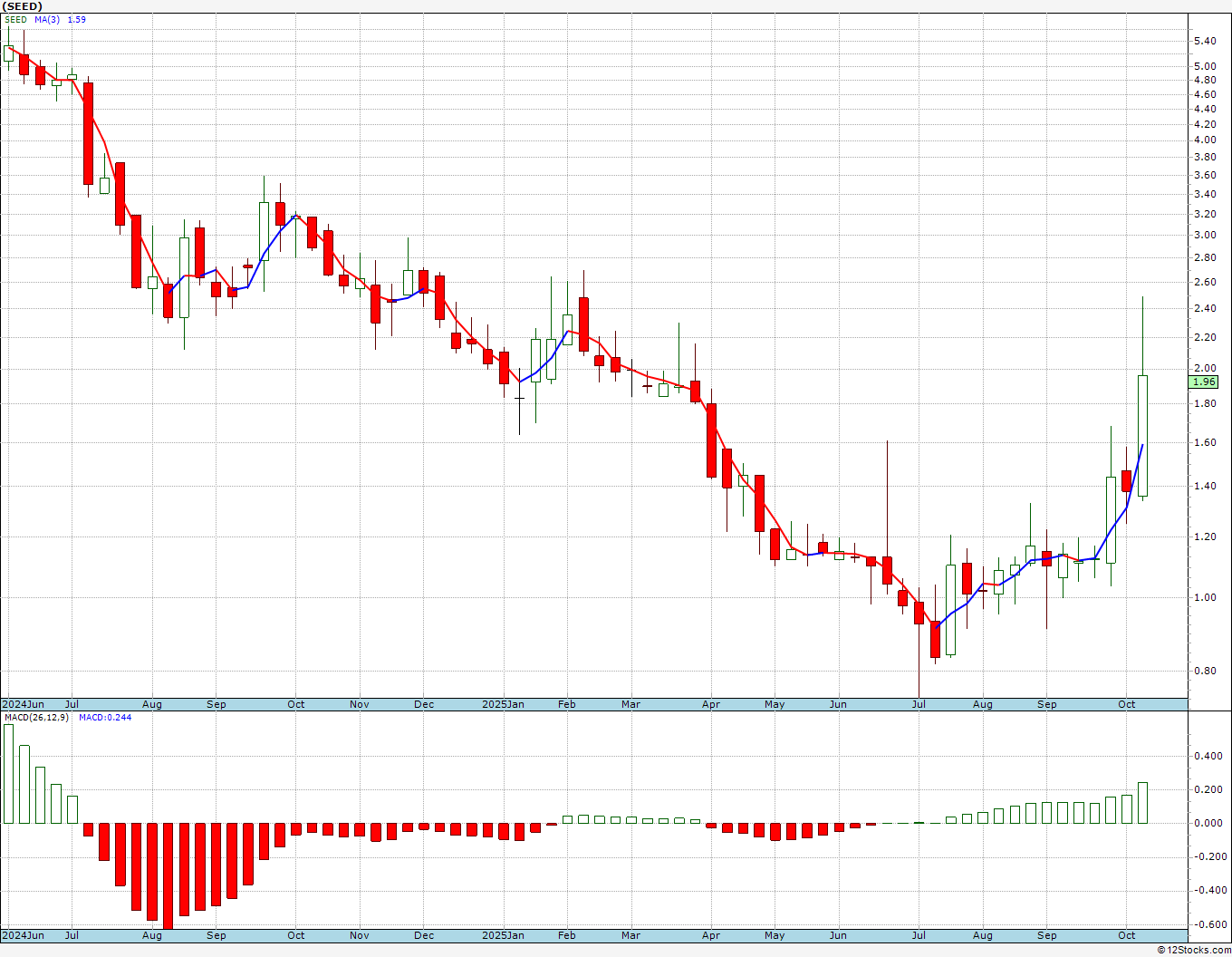
Task: Click Mar on the price chart time axis
Action: (630, 704)
